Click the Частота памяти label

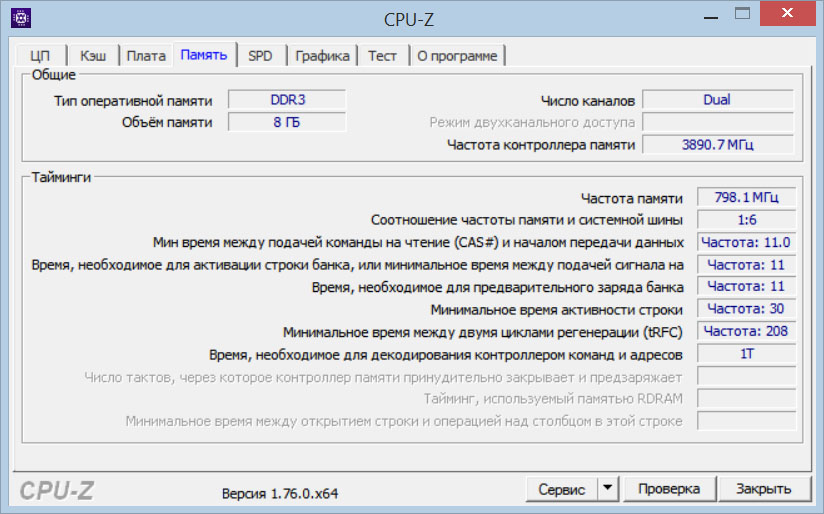pos(632,199)
